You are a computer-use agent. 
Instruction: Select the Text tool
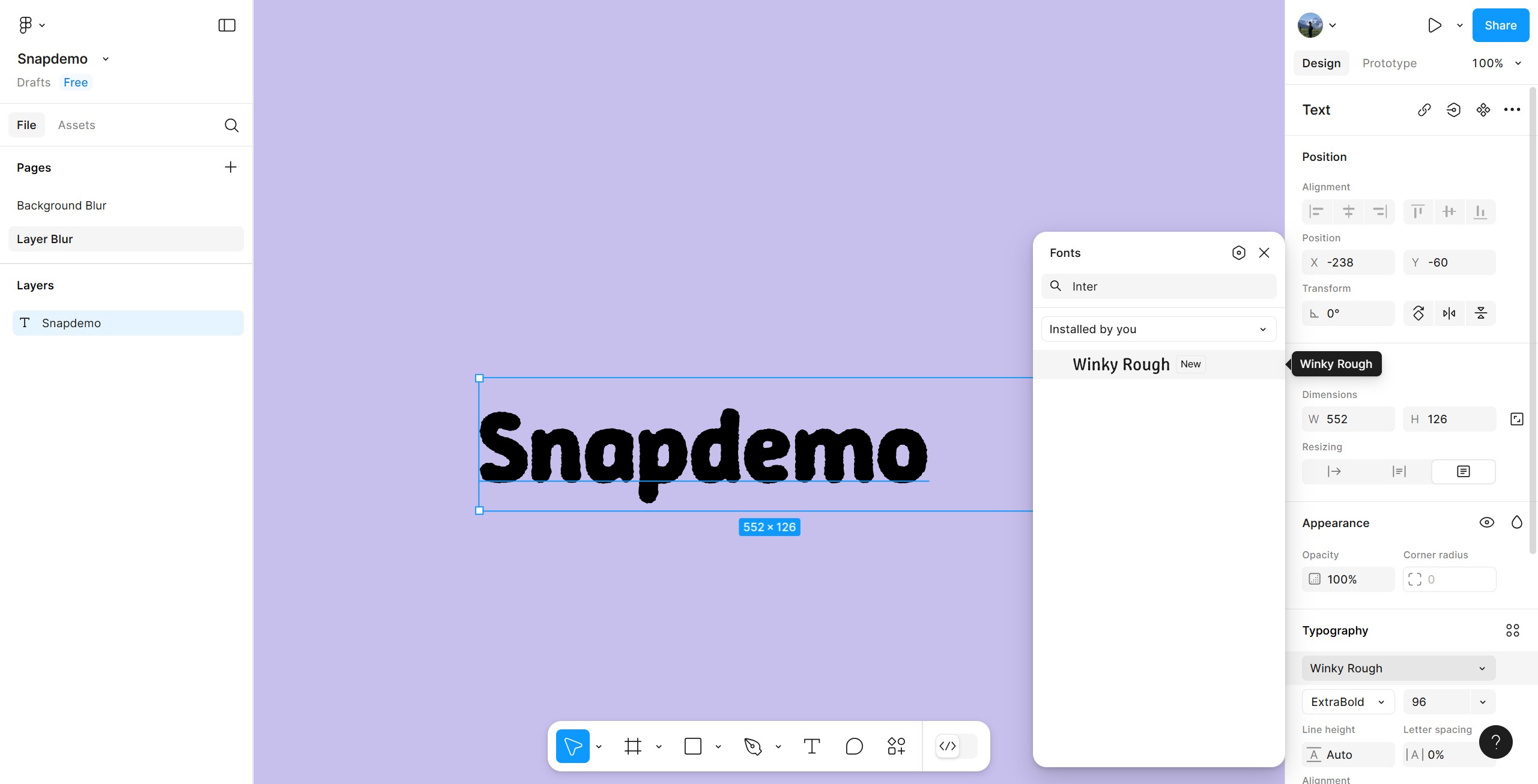812,746
